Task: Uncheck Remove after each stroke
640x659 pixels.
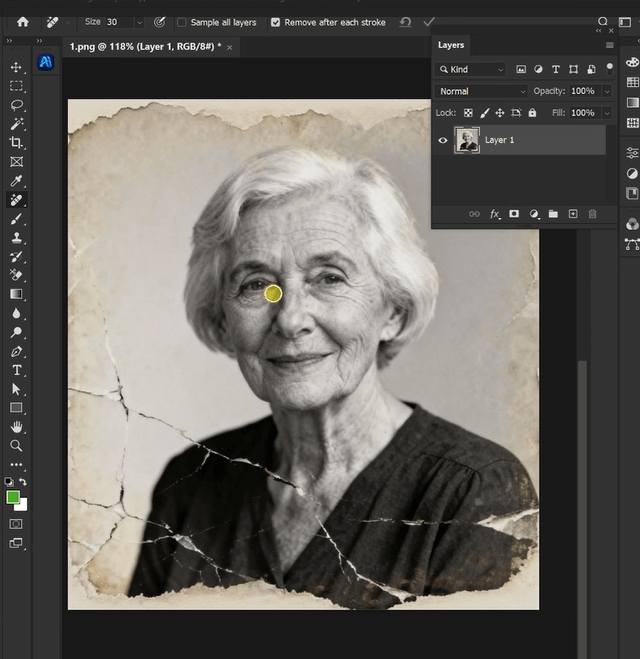Action: point(275,22)
